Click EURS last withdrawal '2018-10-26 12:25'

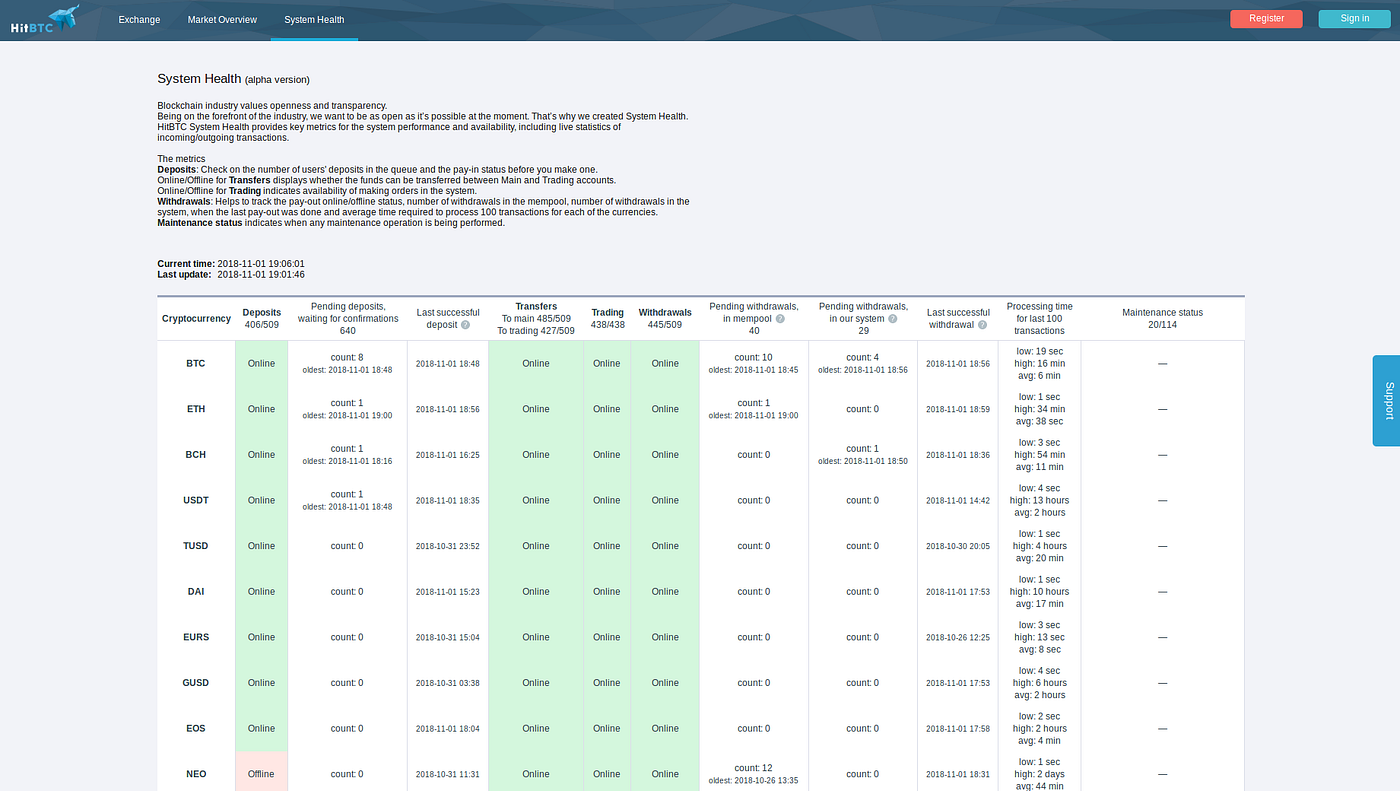pyautogui.click(x=958, y=637)
